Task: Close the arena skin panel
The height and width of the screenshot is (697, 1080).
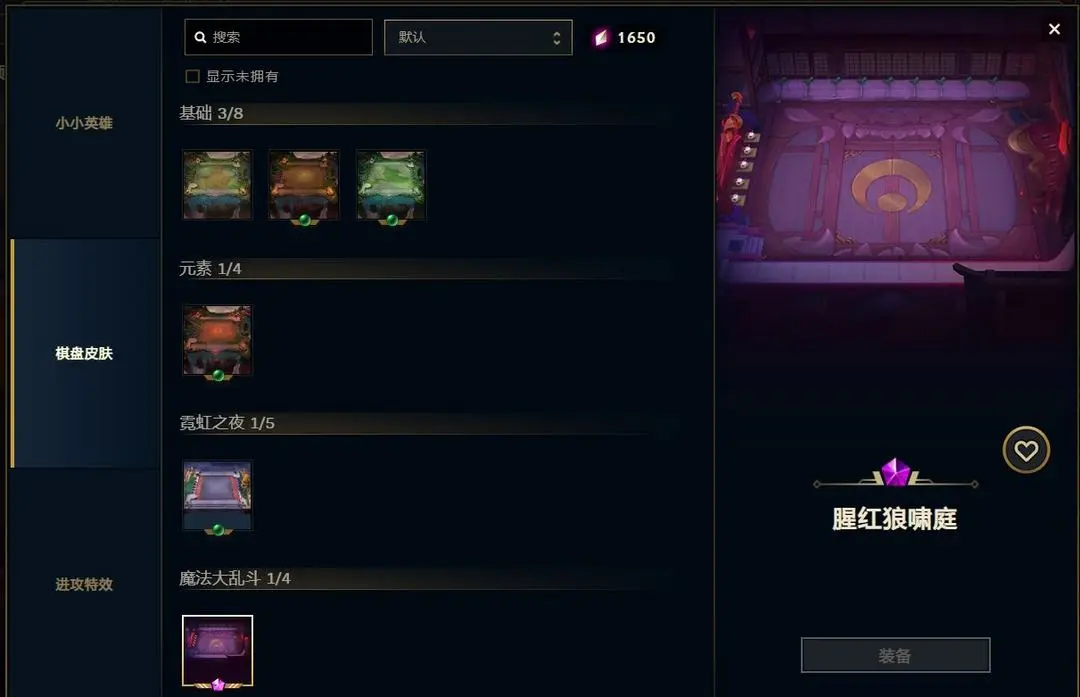Action: (x=1054, y=29)
